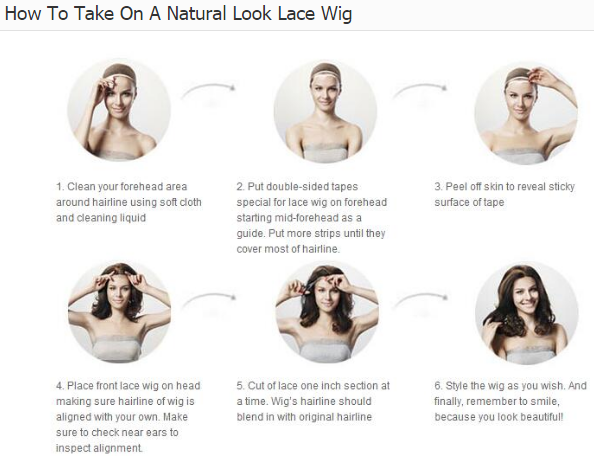The image size is (594, 462).
Task: Click the step 1 forehead cleaning photo
Action: (119, 110)
